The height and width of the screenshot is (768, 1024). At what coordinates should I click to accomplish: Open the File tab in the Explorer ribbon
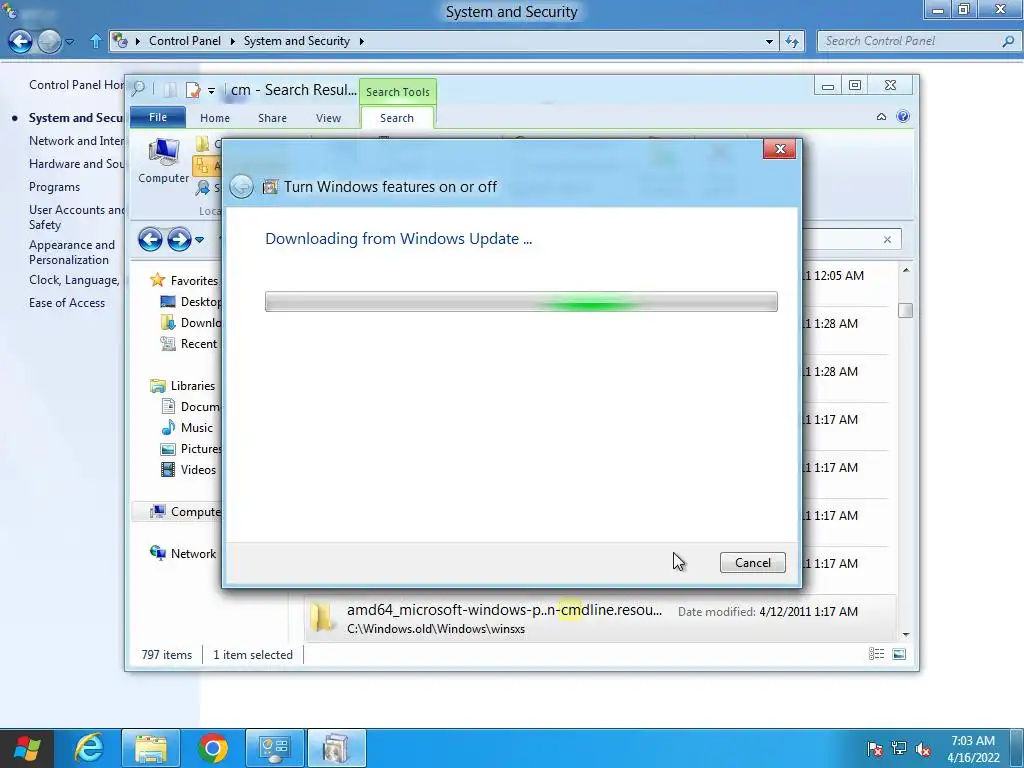tap(158, 118)
